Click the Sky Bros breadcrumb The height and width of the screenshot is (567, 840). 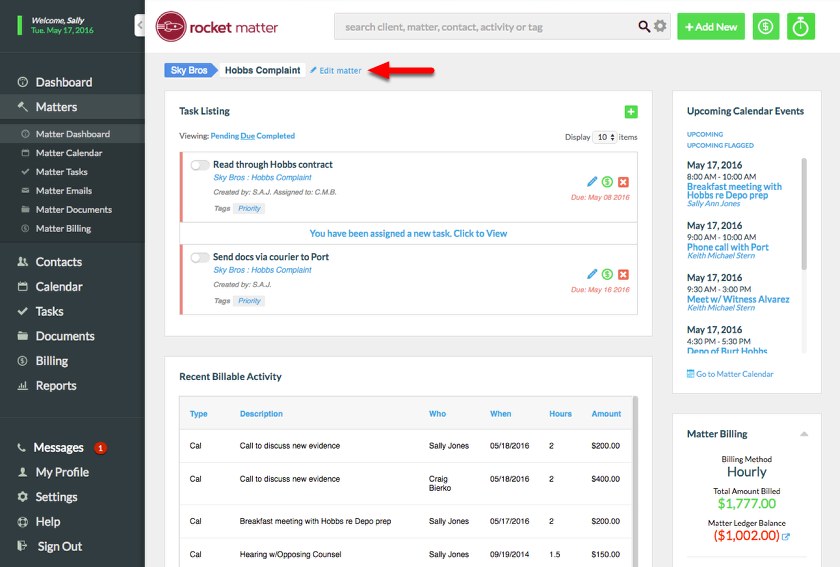[189, 70]
